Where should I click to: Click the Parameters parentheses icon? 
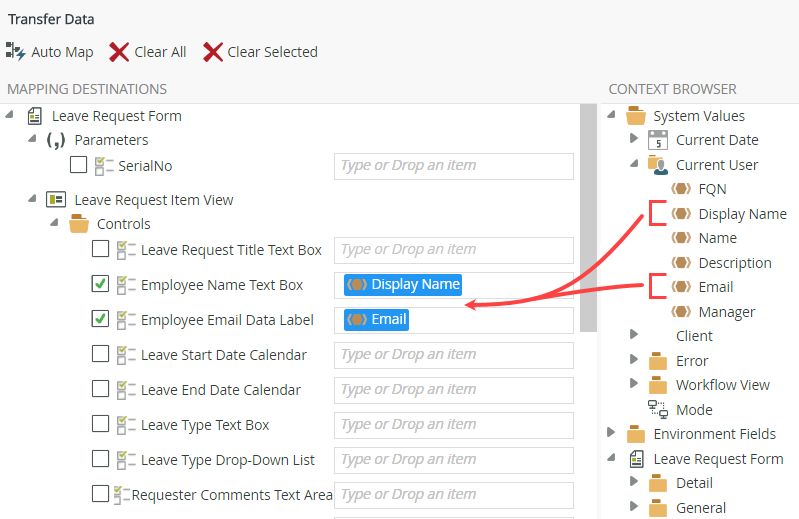56,140
